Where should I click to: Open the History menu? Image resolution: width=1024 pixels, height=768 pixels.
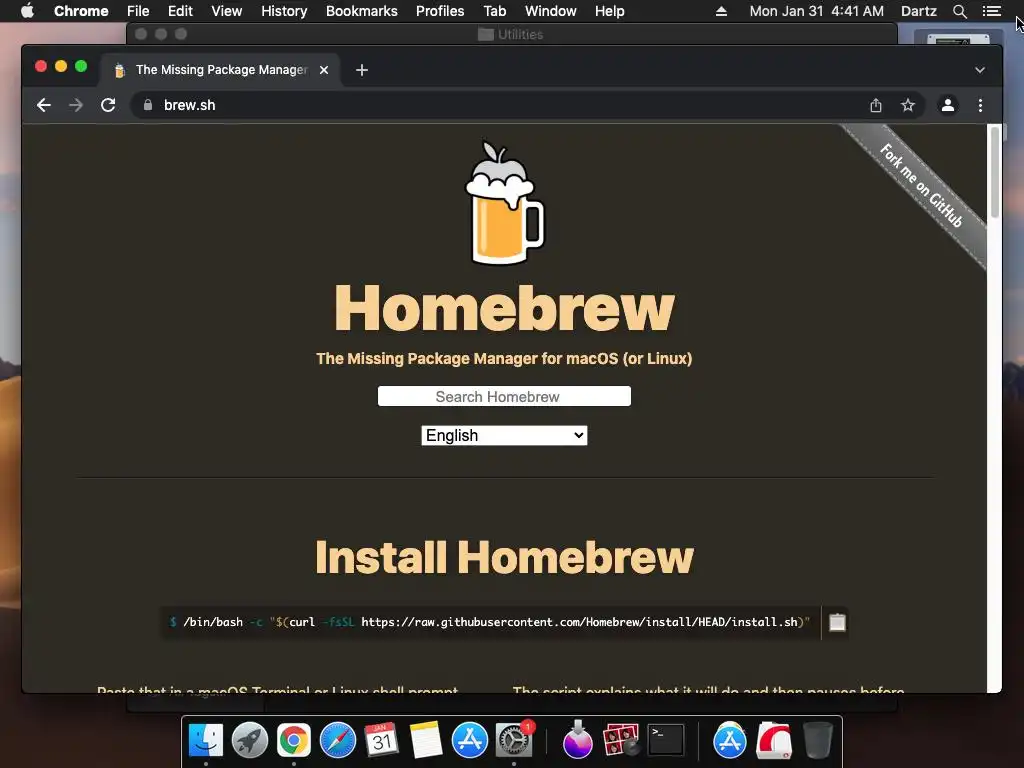[x=284, y=11]
